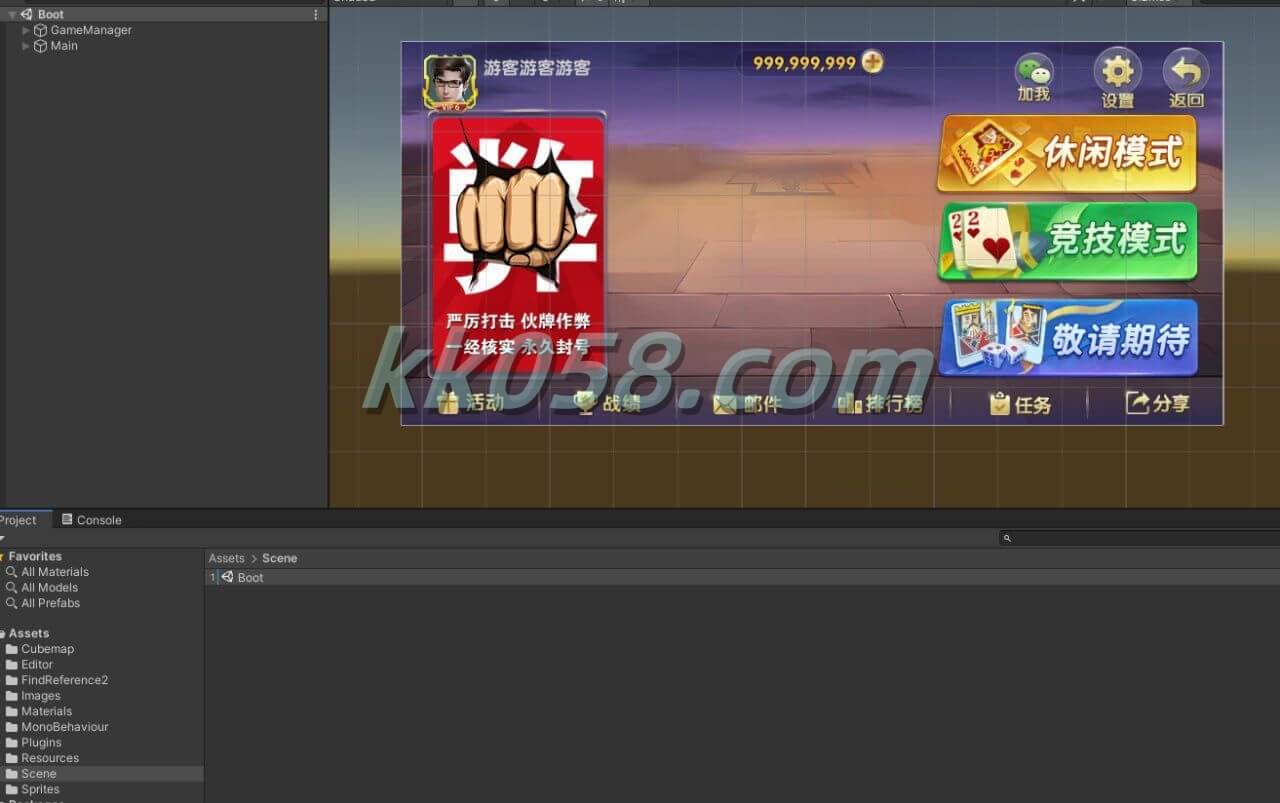Expand the GameManager object
The height and width of the screenshot is (803, 1280).
click(x=26, y=30)
